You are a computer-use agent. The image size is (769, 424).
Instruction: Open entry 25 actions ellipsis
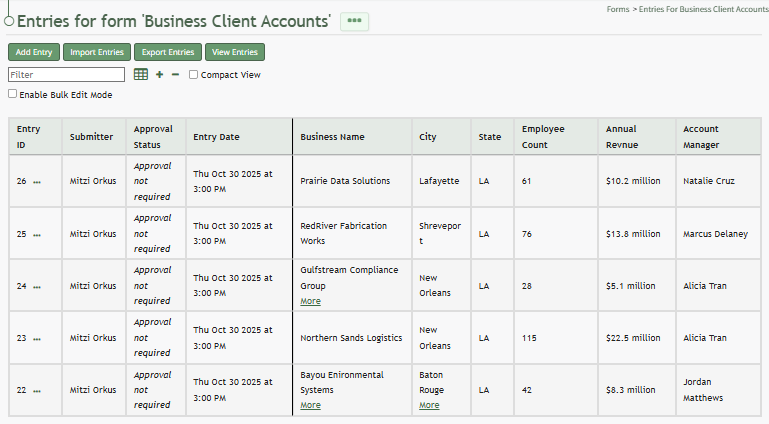(37, 235)
